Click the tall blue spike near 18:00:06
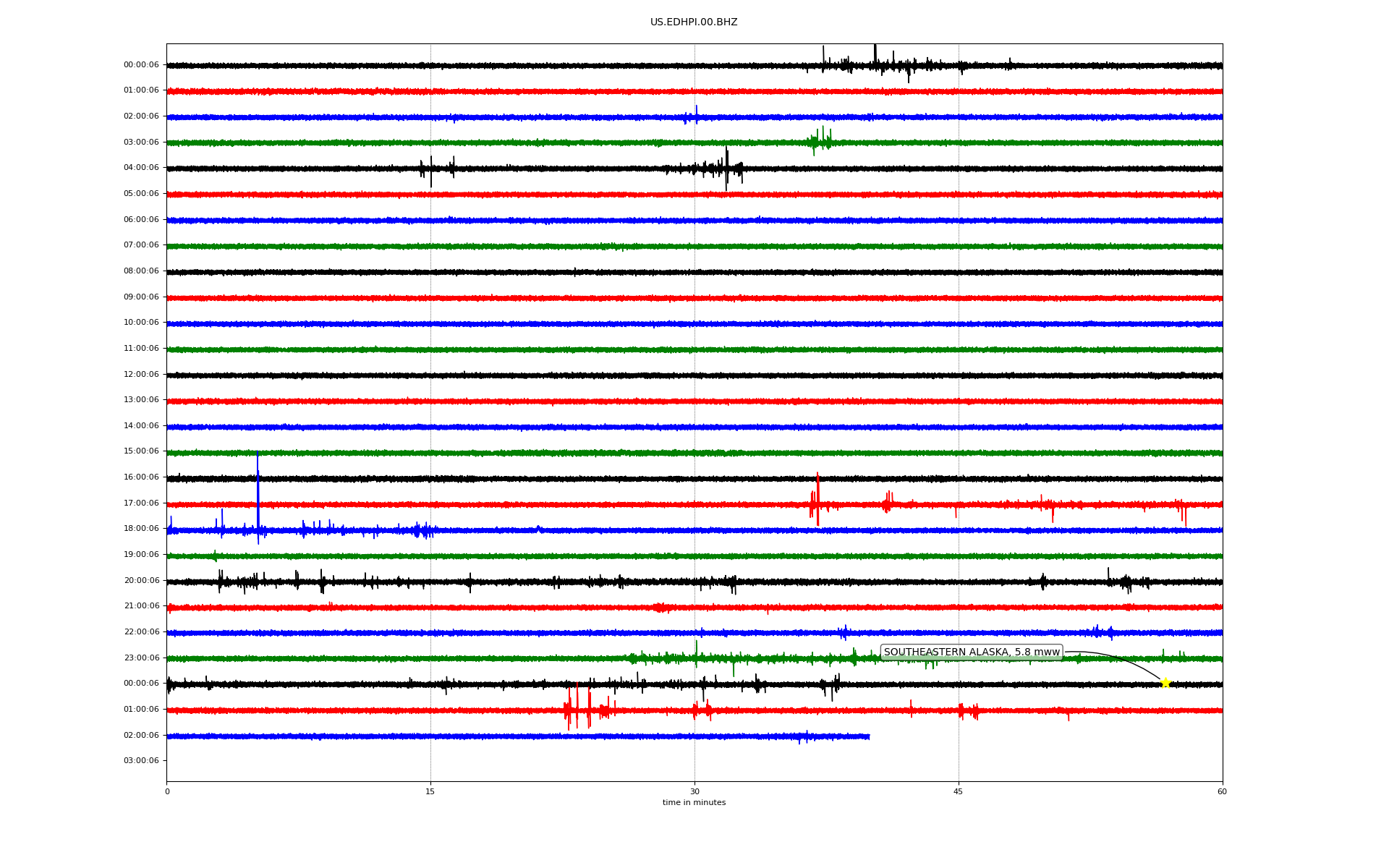Viewport: 1389px width, 868px height. tap(258, 492)
